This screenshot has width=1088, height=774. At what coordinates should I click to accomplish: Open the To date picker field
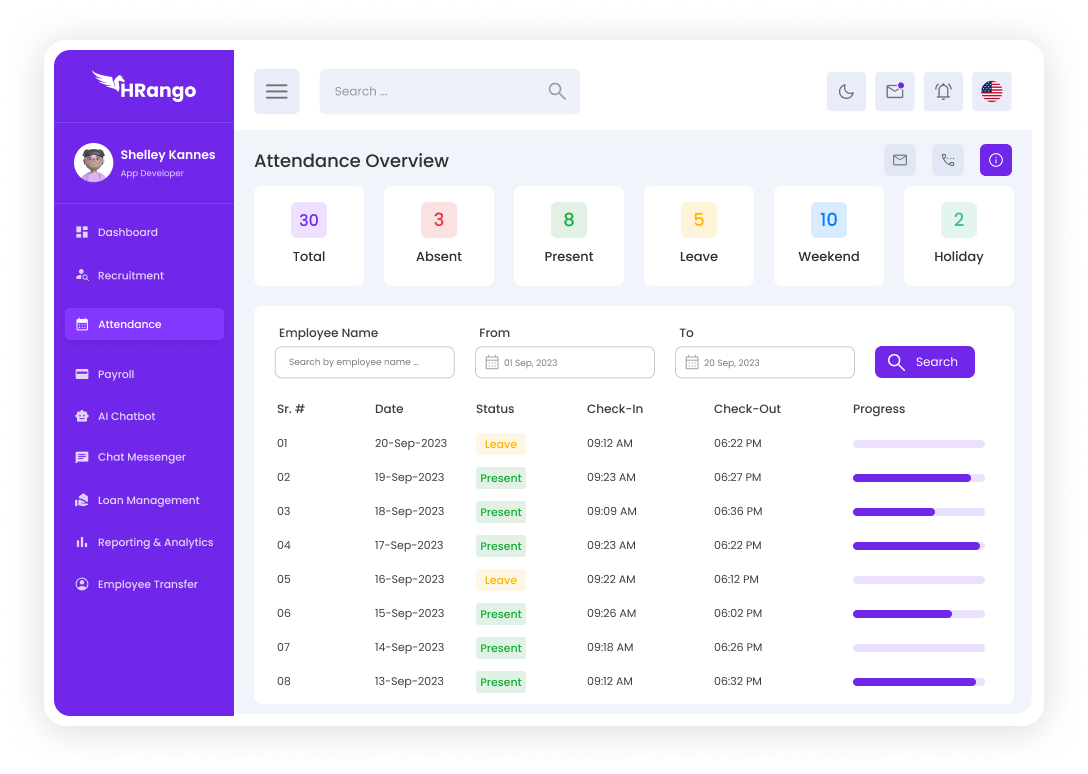764,363
